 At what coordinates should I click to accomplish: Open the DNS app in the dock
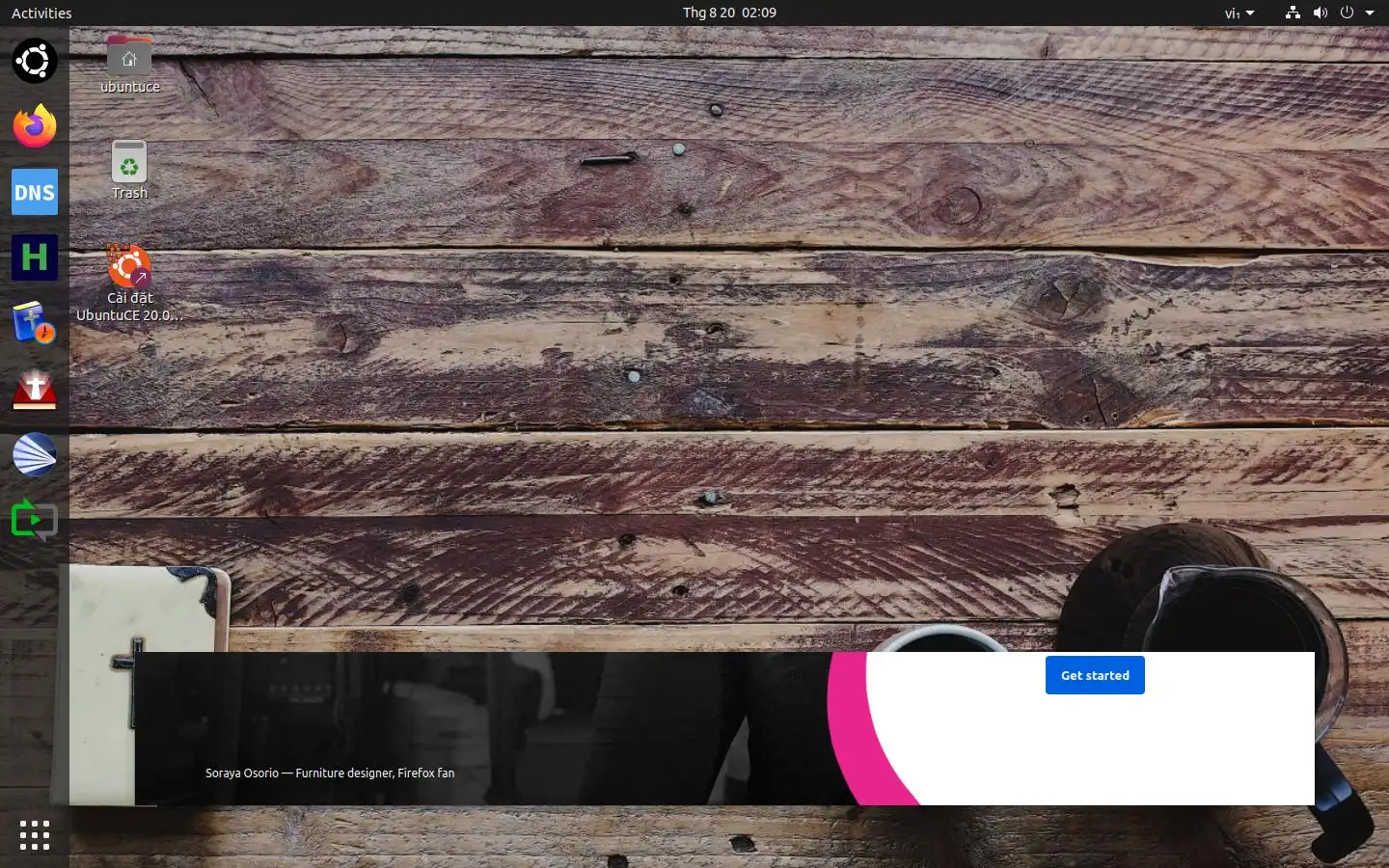[x=35, y=192]
